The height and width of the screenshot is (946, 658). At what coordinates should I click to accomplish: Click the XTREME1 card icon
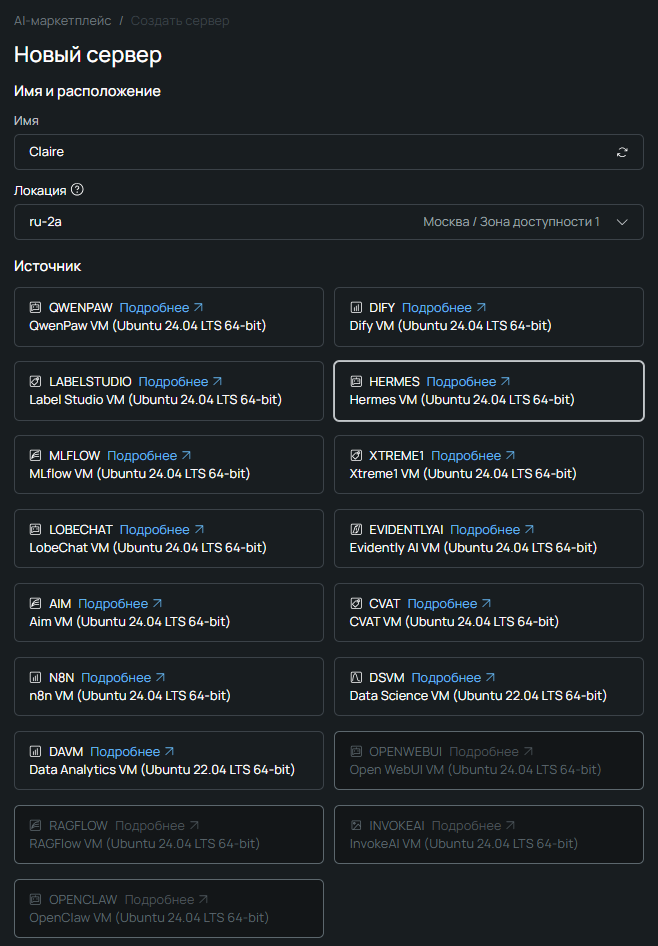point(356,456)
